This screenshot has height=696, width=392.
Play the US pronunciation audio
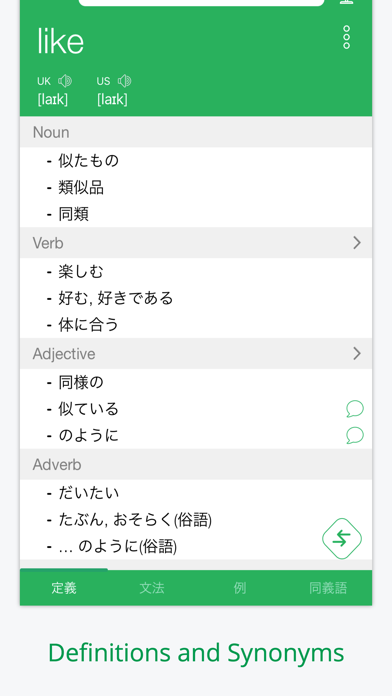coord(125,81)
